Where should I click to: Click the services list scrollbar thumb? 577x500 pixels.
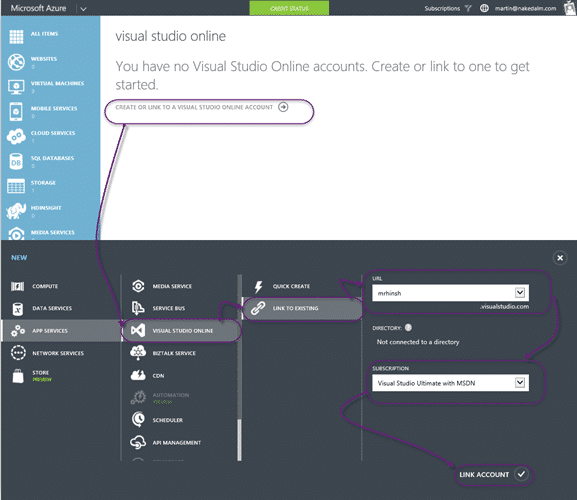tap(240, 440)
